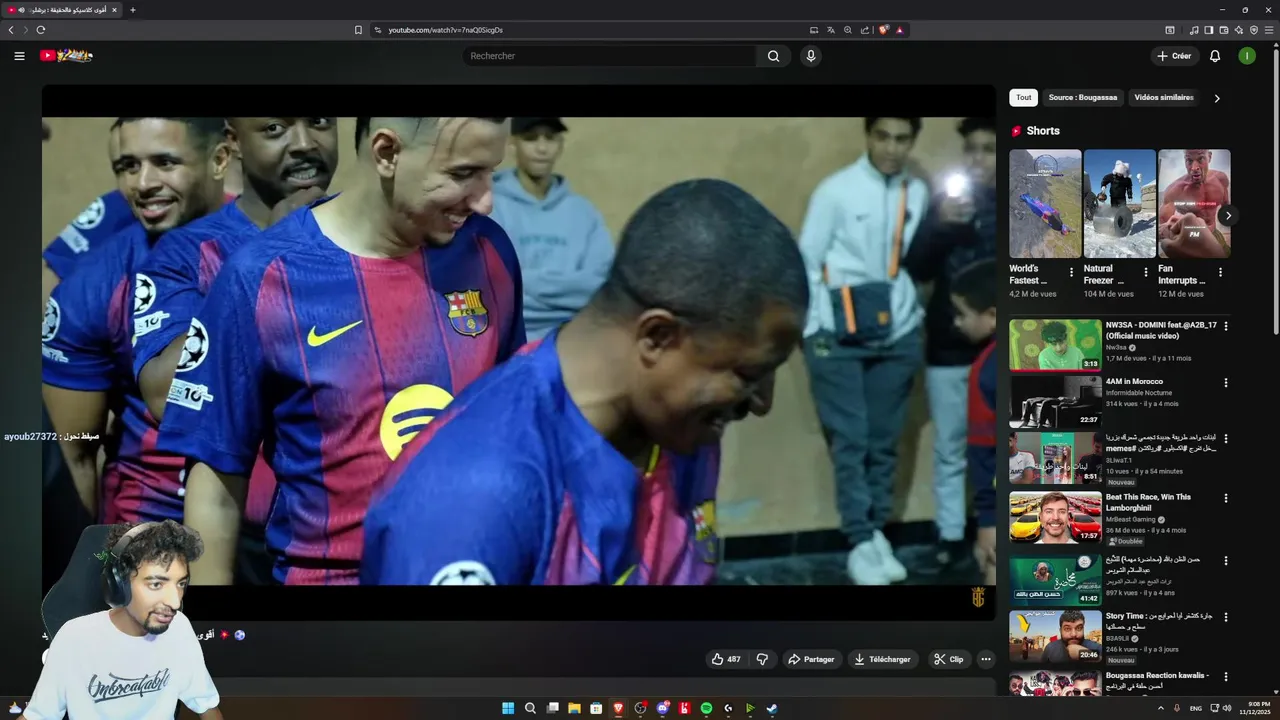
Task: Open 4AM in Morocco thumbnail
Action: (x=1055, y=401)
